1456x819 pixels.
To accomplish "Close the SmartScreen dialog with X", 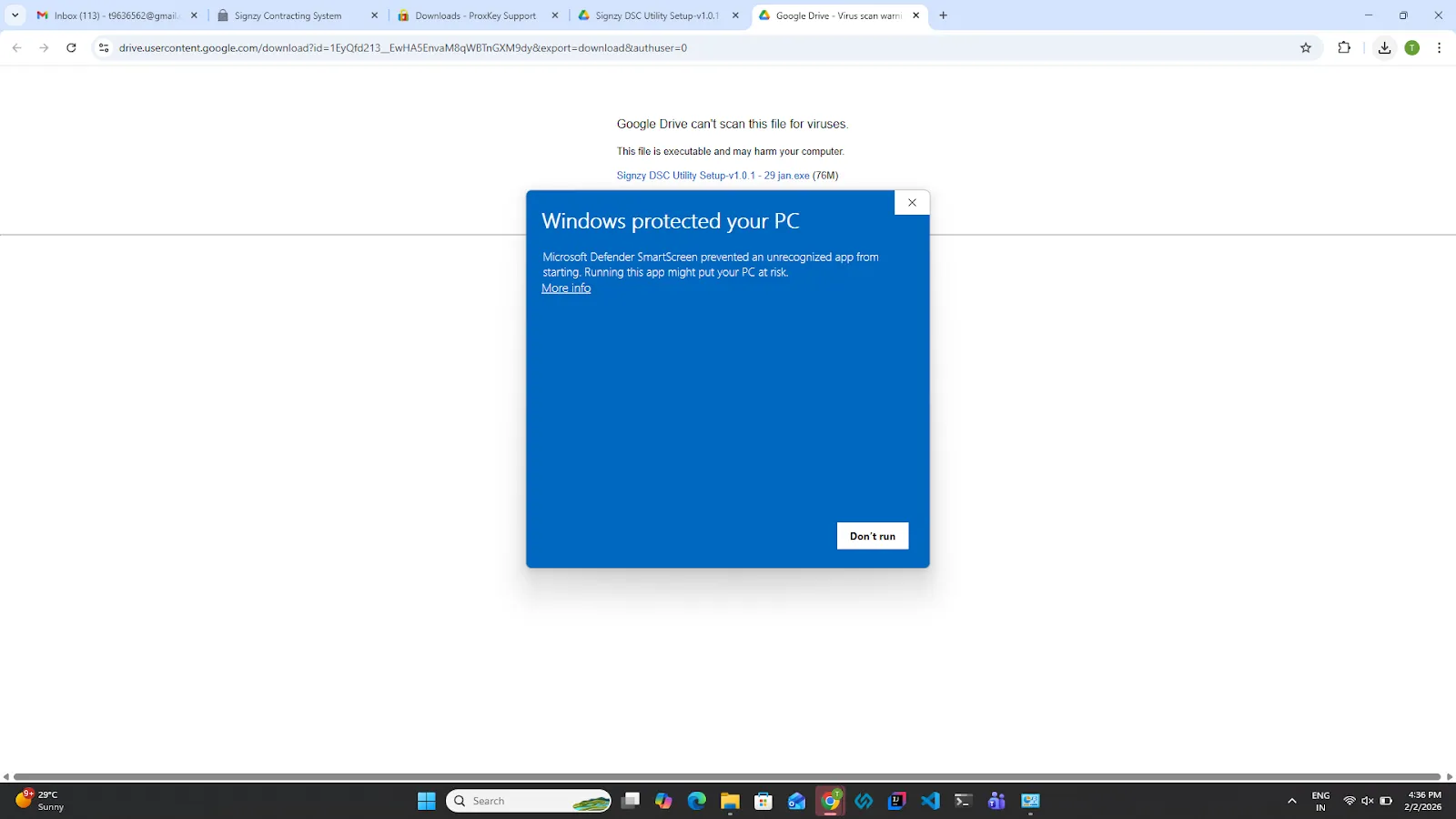I will coord(912,203).
